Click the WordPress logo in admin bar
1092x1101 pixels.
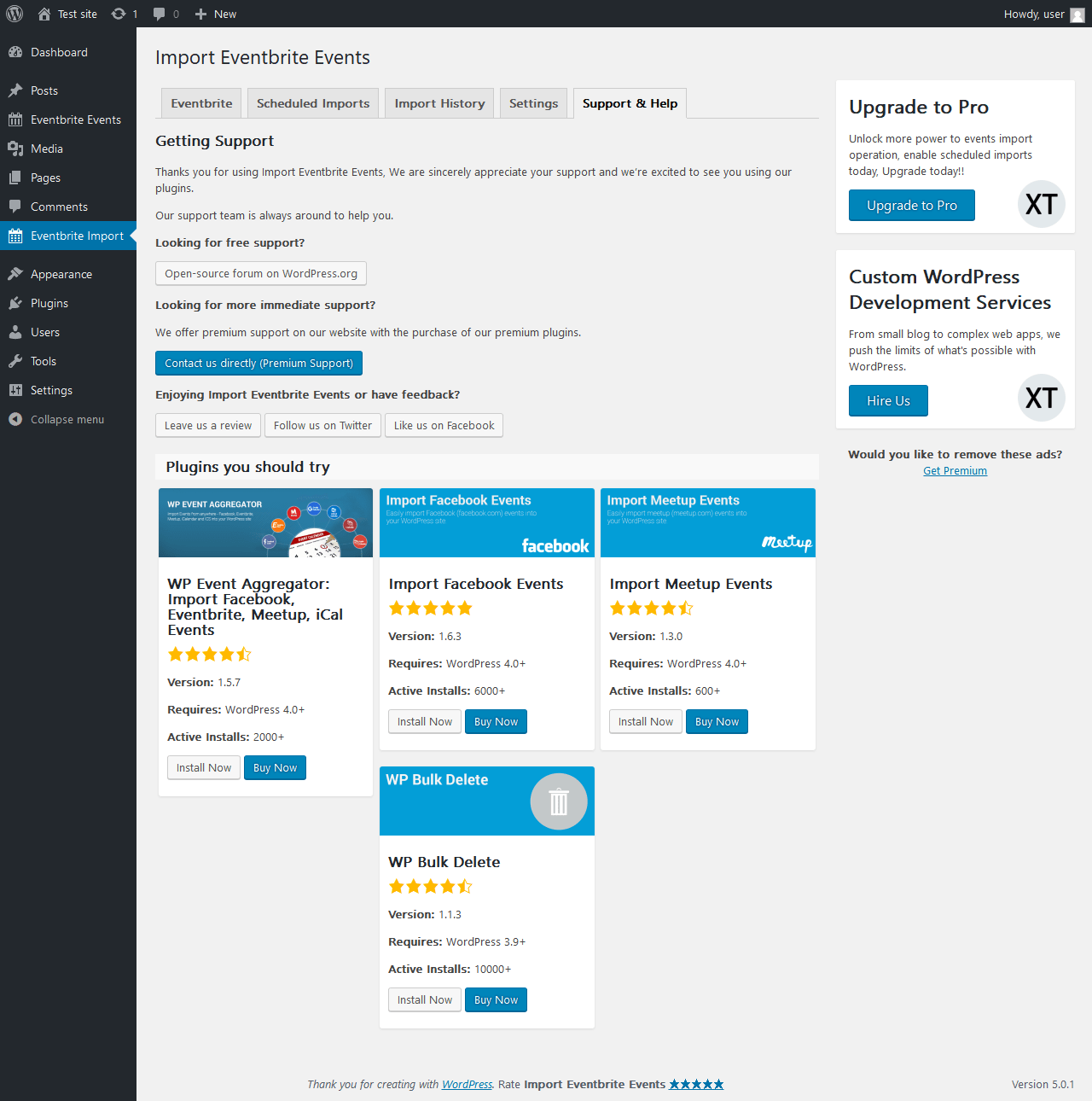(15, 14)
